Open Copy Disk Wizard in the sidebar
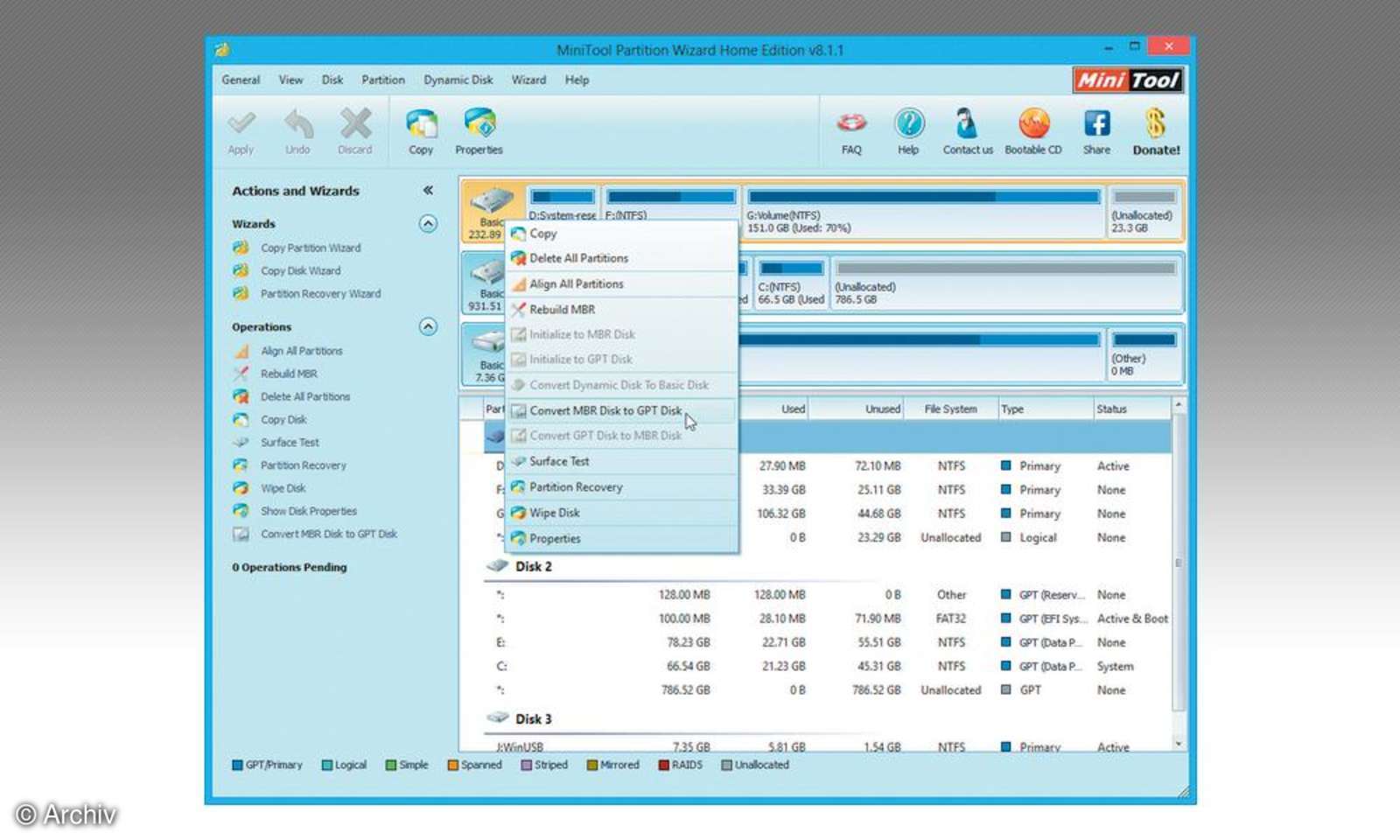This screenshot has height=840, width=1400. [301, 270]
